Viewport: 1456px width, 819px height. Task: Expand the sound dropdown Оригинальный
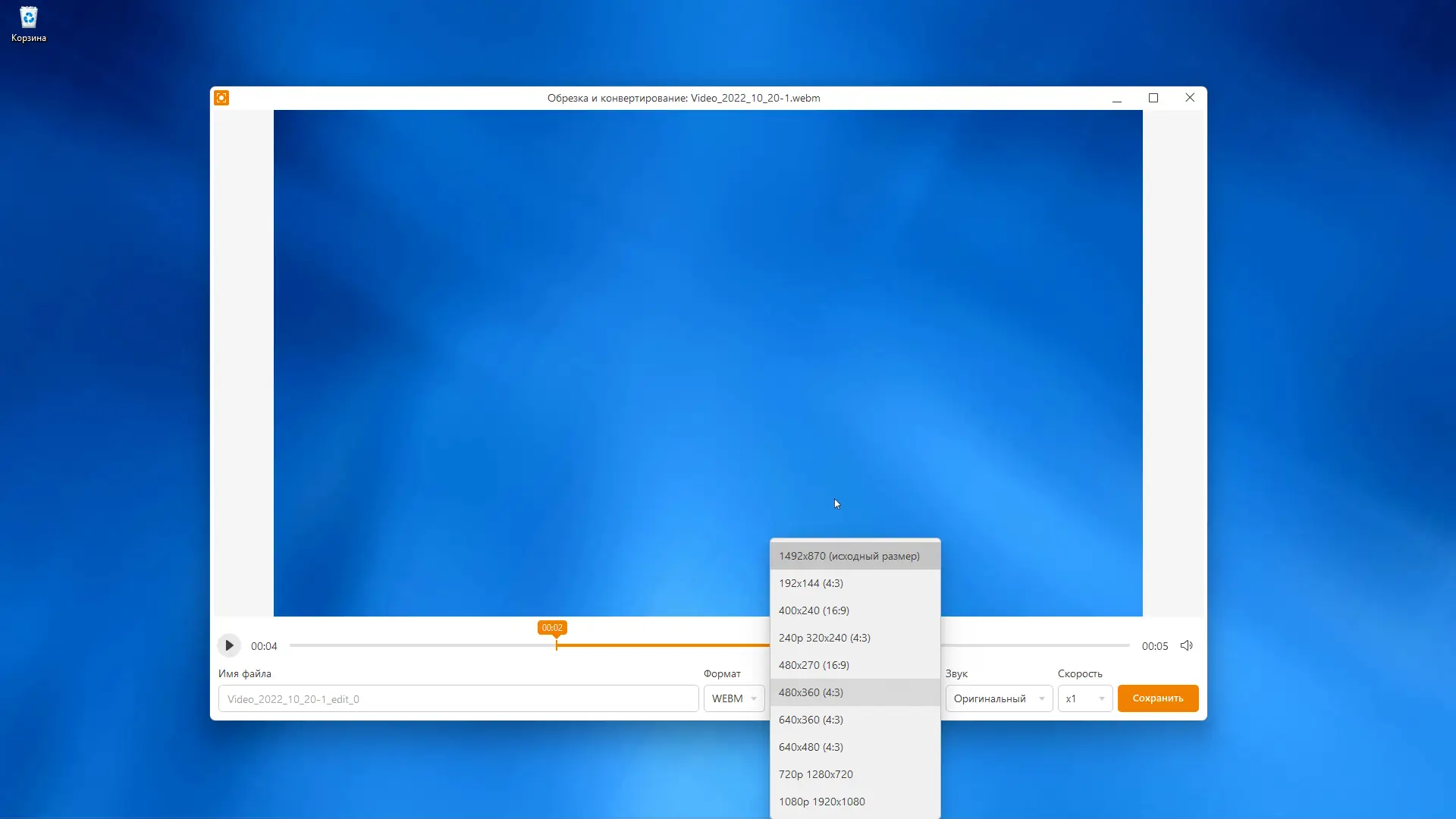[x=998, y=698]
